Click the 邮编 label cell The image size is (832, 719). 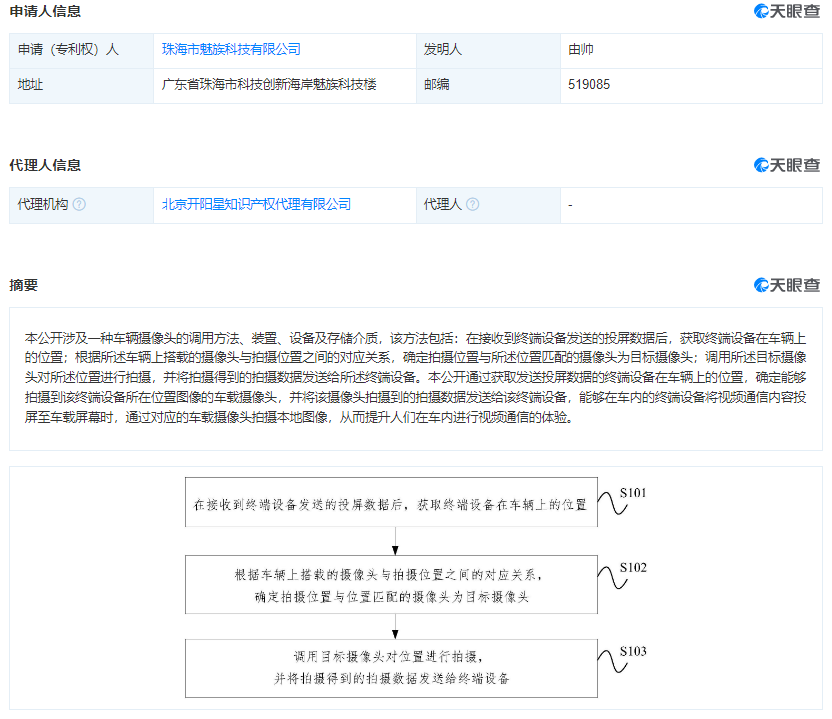(488, 85)
